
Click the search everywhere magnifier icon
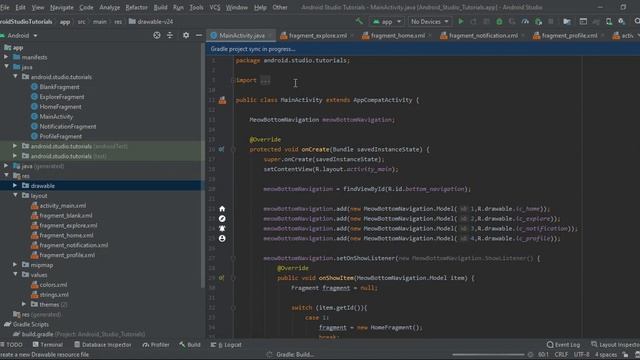click(637, 21)
